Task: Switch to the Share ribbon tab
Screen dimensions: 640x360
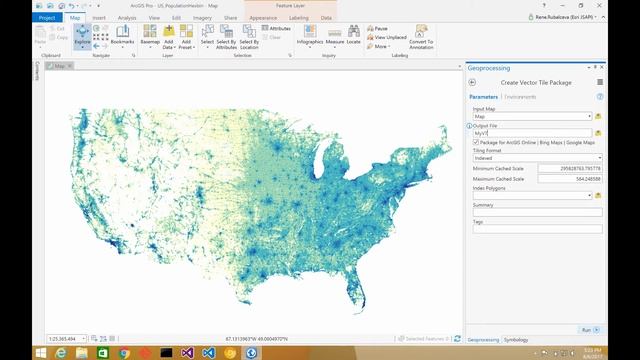Action: [230, 18]
